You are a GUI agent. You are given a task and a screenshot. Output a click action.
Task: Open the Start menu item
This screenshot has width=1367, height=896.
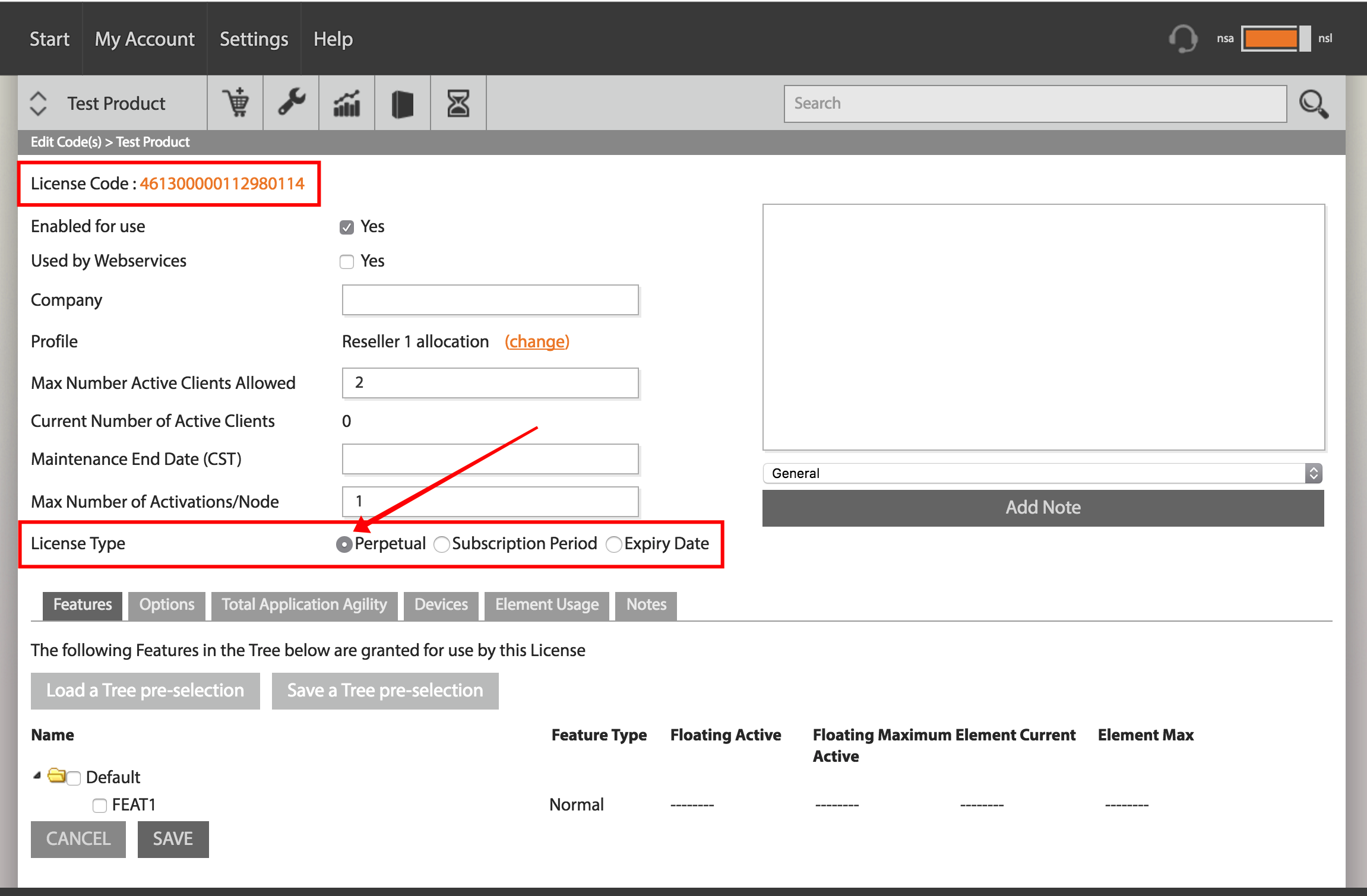(x=49, y=39)
